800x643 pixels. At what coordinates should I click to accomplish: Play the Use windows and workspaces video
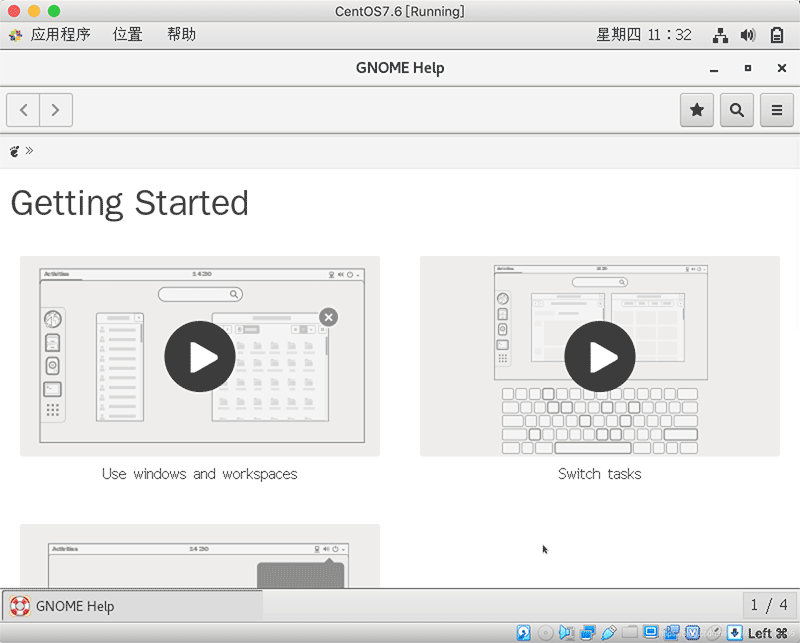[200, 356]
